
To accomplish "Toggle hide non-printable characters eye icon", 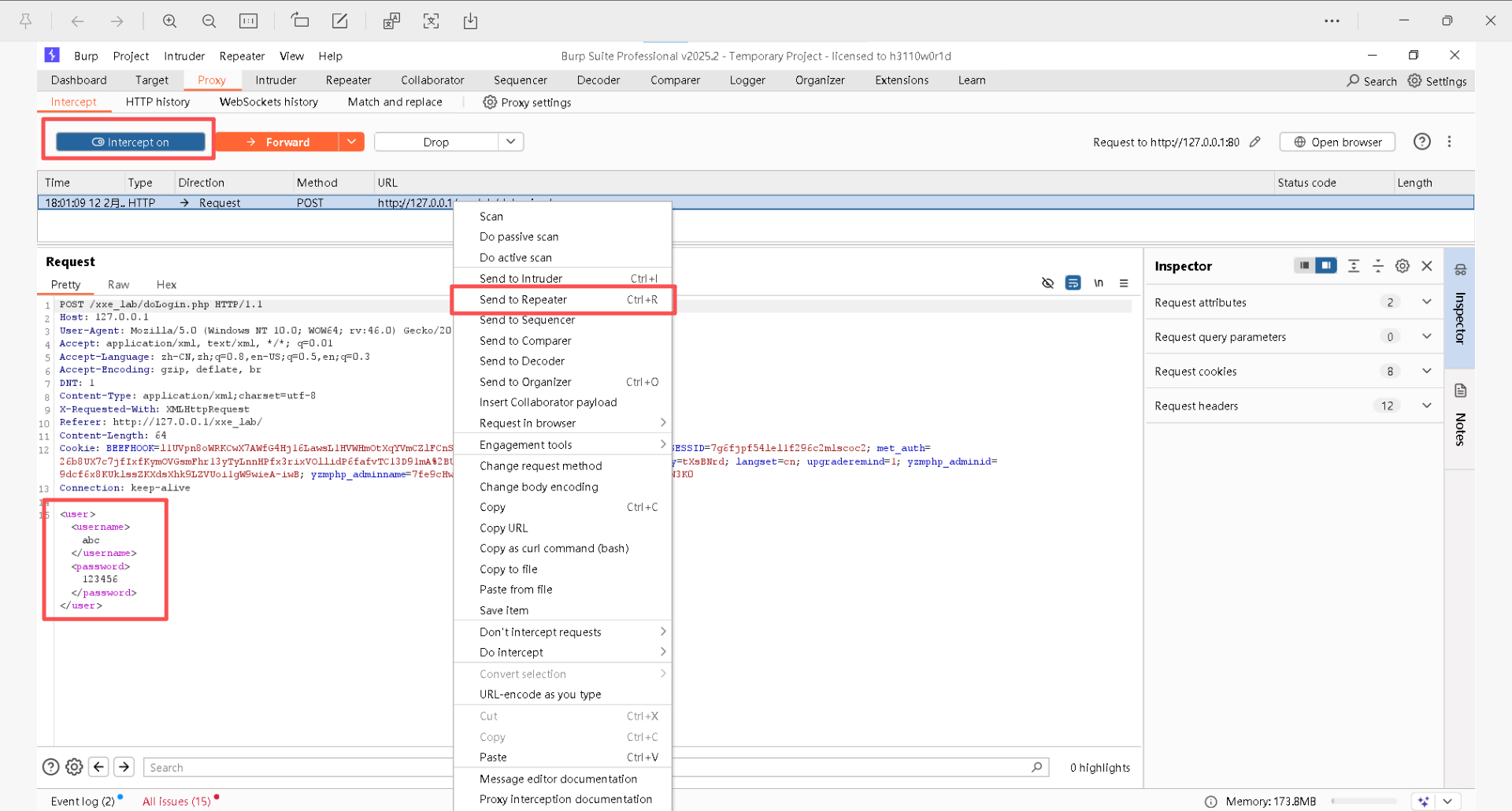I will 1047,283.
